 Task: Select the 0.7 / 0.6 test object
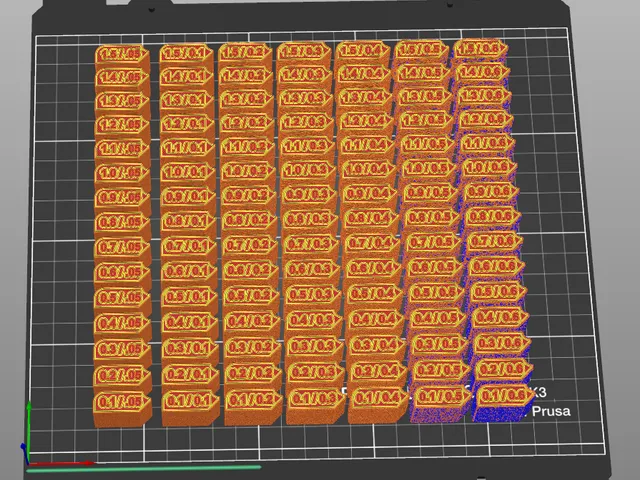click(496, 241)
